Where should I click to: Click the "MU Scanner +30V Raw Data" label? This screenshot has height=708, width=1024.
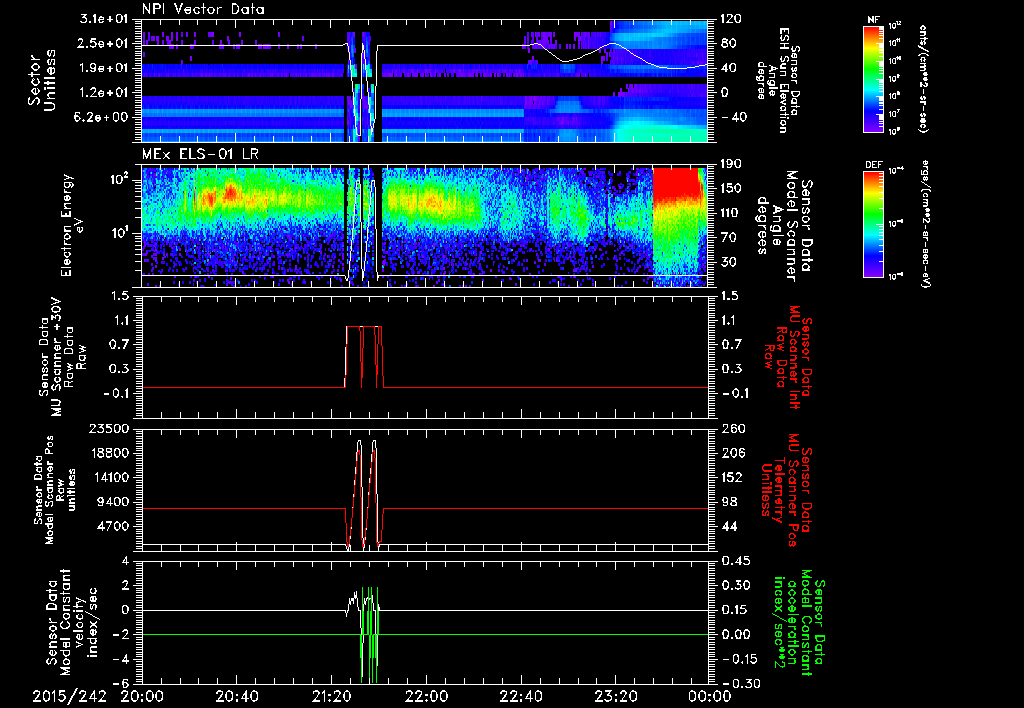[x=63, y=357]
